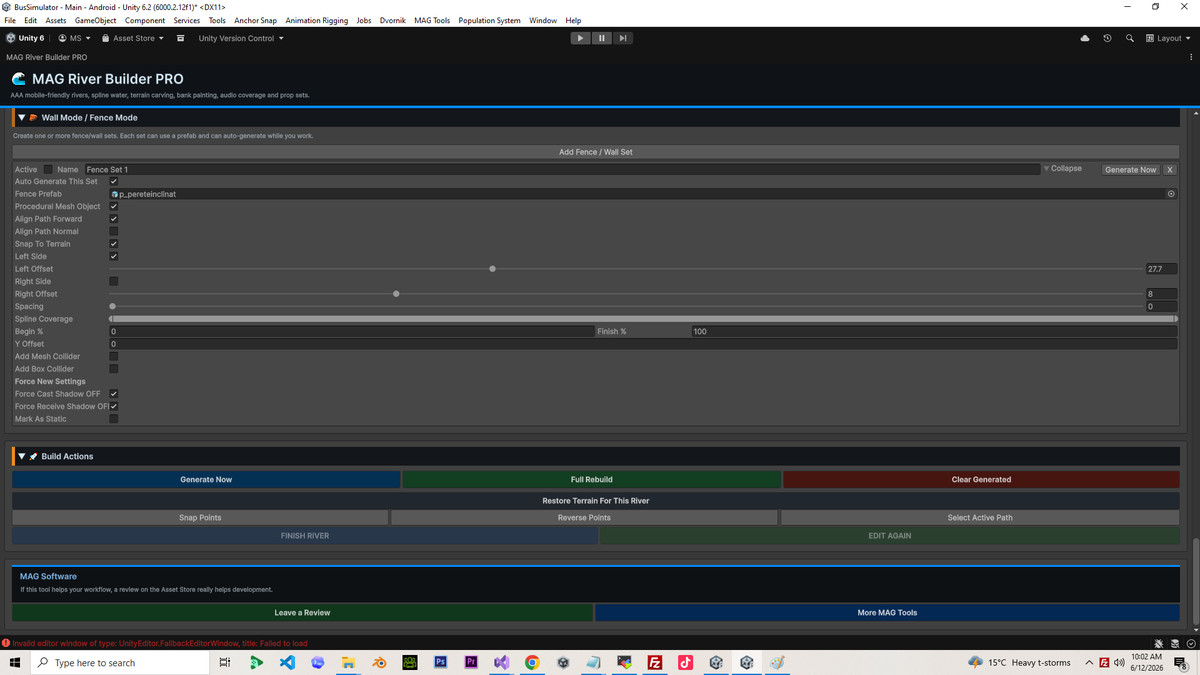The width and height of the screenshot is (1200, 675).
Task: Open the Animation Rigging menu
Action: (x=316, y=20)
